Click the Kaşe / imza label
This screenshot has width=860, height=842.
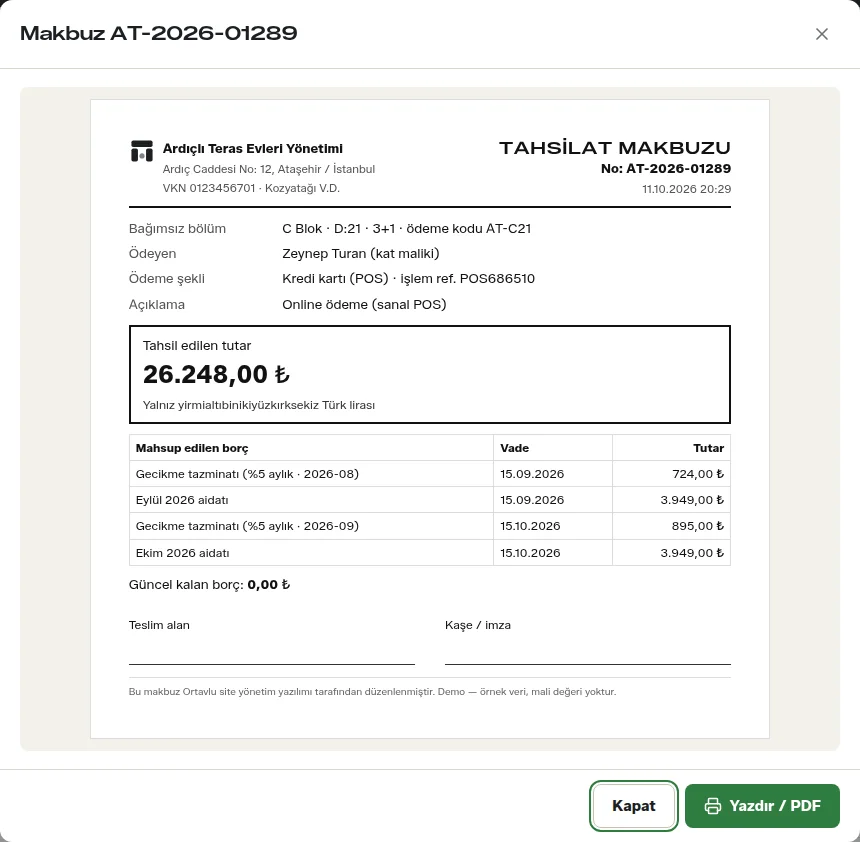pyautogui.click(x=478, y=625)
